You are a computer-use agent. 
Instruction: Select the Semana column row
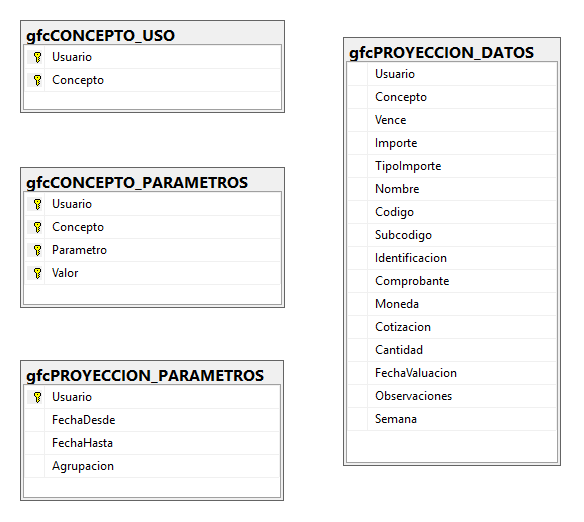(452, 419)
